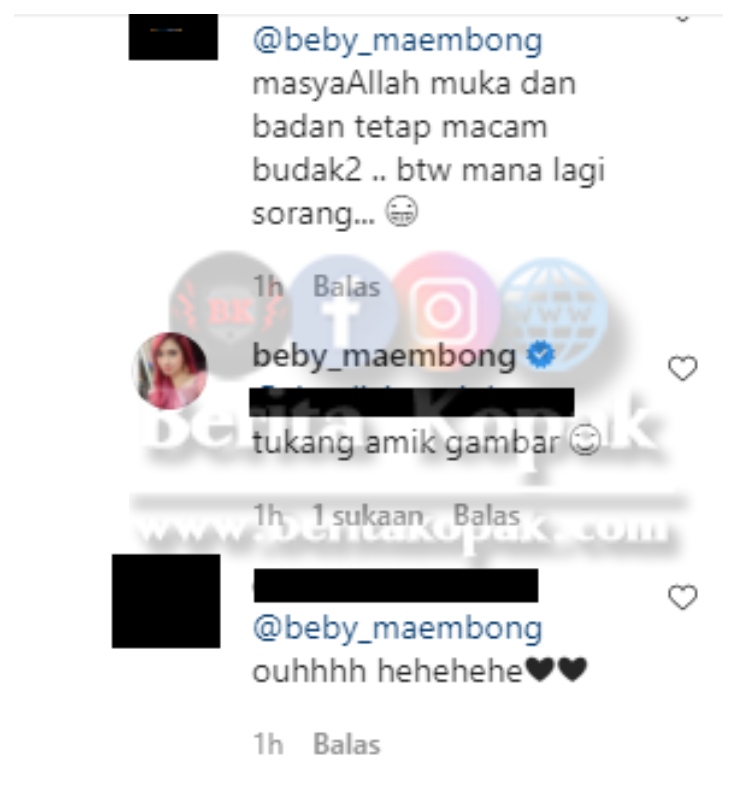The width and height of the screenshot is (737, 800).
Task: Click the Facebook logo in the watermark
Action: click(343, 311)
